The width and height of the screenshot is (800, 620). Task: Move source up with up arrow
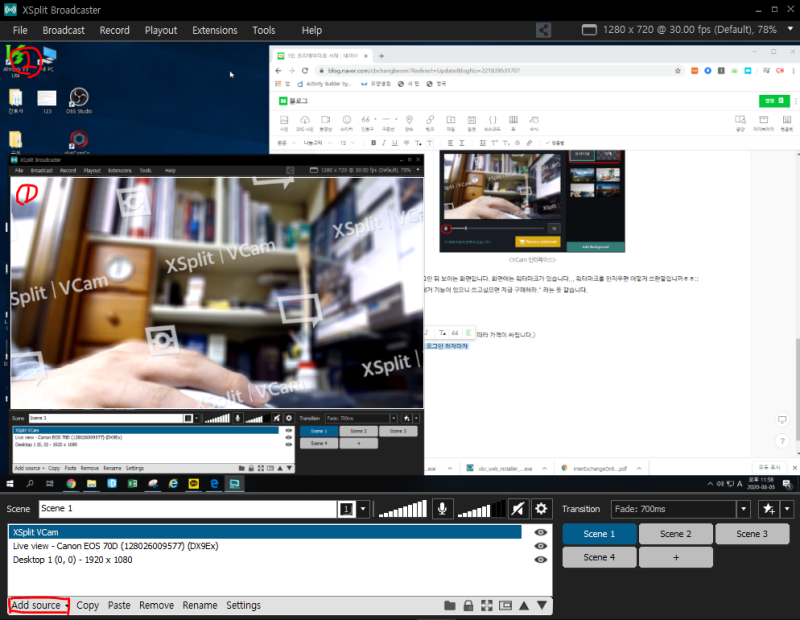(x=524, y=606)
